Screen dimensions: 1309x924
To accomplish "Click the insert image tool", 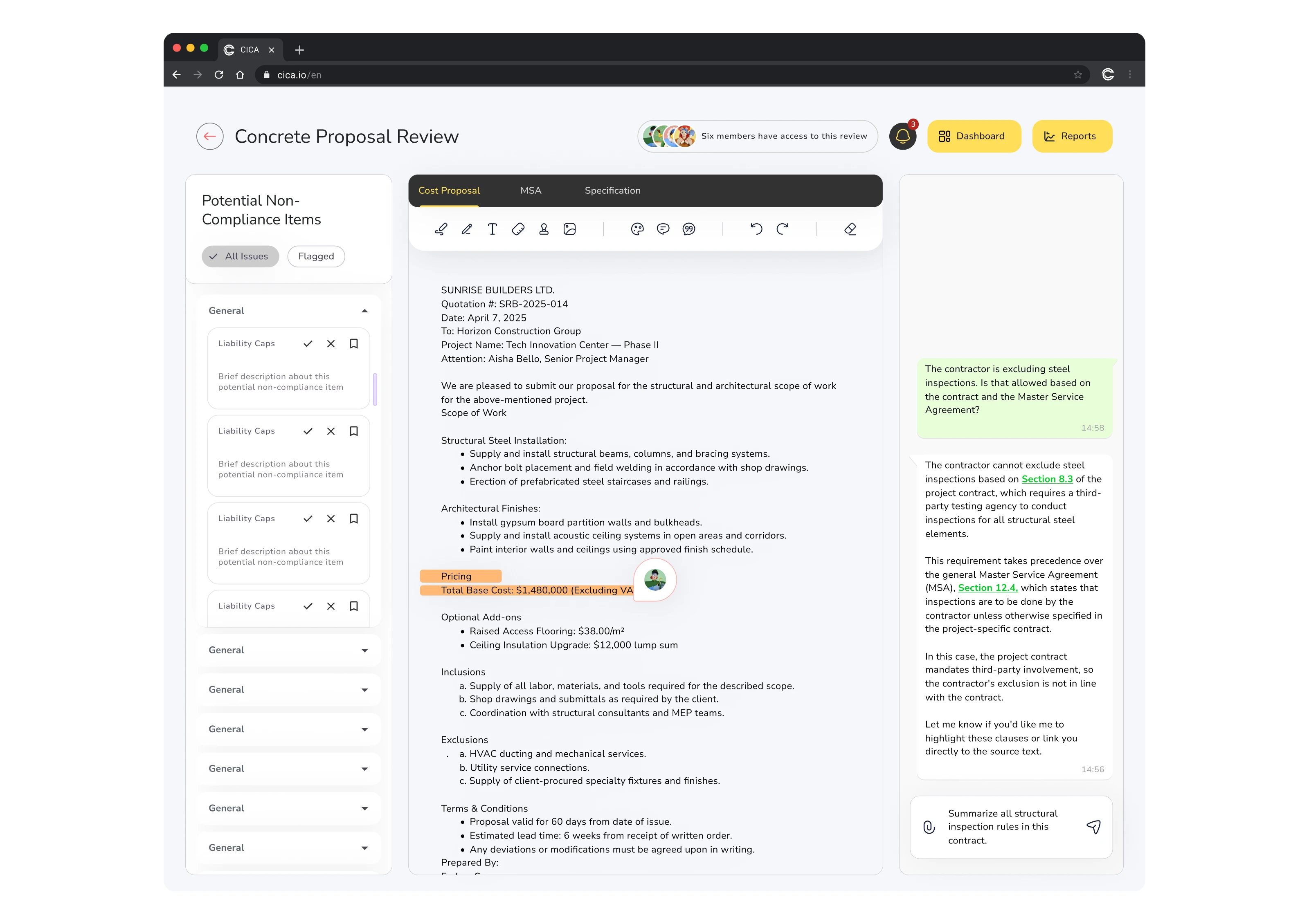I will (x=569, y=229).
